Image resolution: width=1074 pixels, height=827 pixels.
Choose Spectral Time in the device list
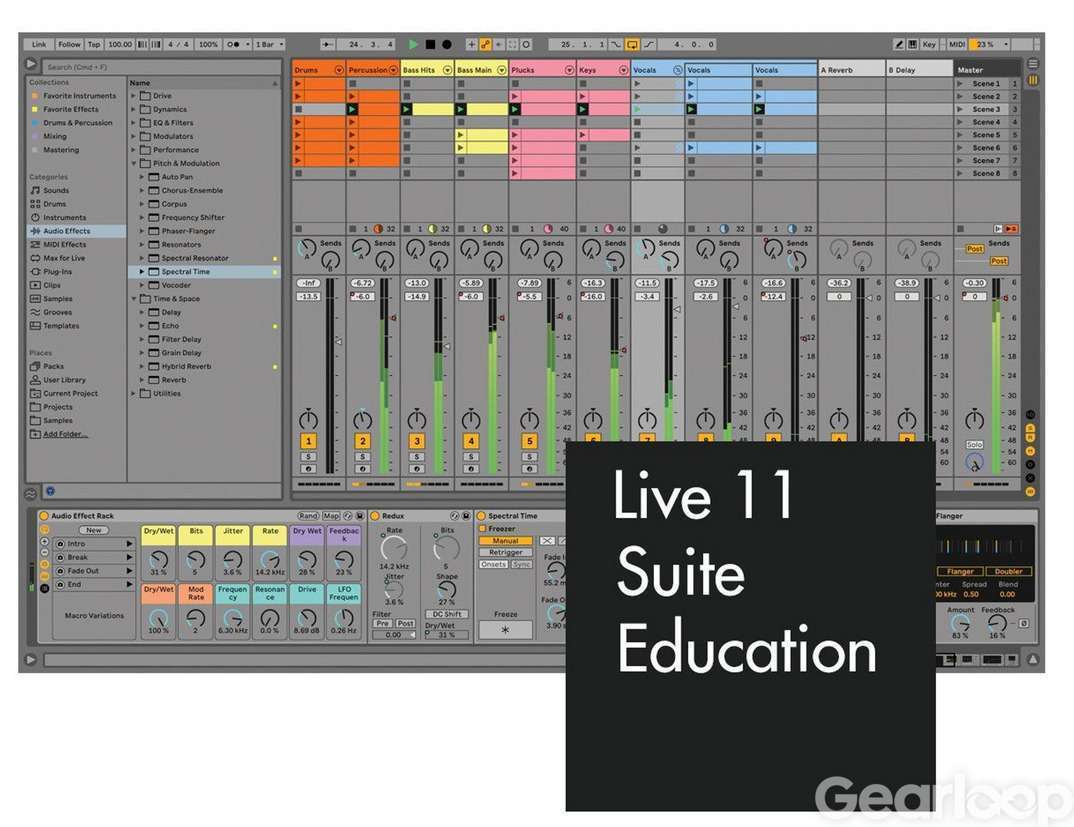coord(186,272)
